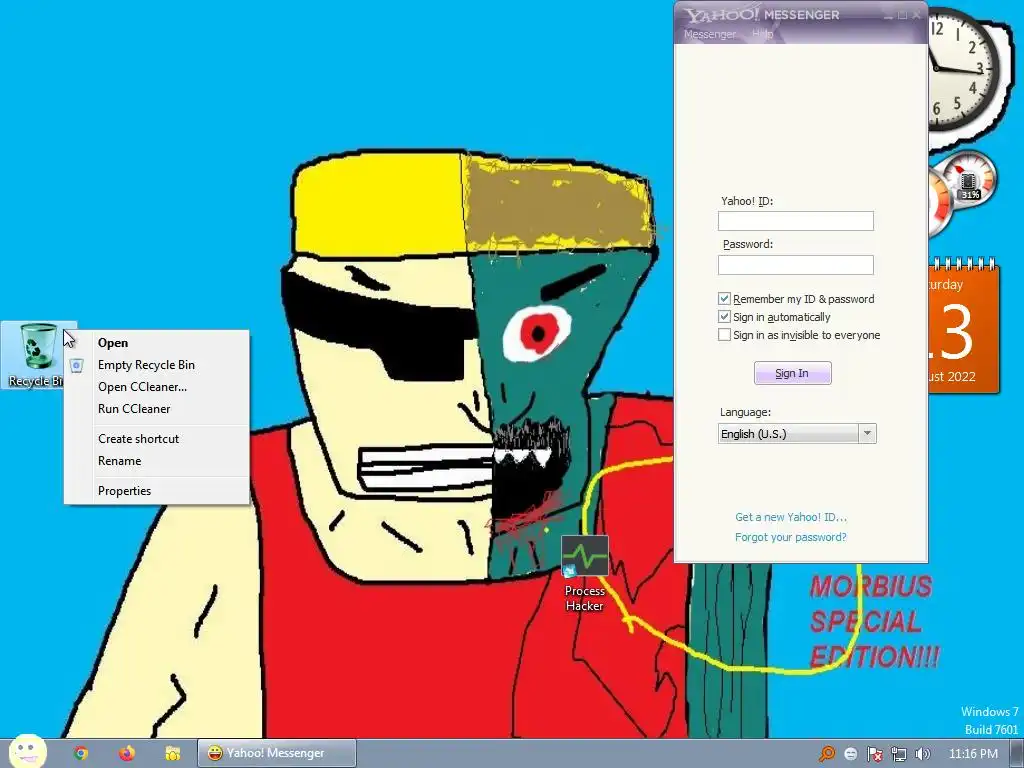Choose Create shortcut
Image resolution: width=1024 pixels, height=768 pixels.
click(x=157, y=439)
